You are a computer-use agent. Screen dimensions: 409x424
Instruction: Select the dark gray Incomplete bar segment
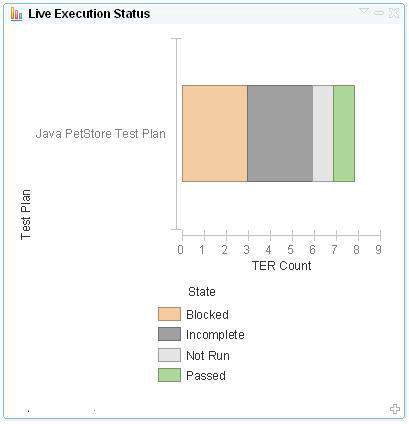[280, 133]
